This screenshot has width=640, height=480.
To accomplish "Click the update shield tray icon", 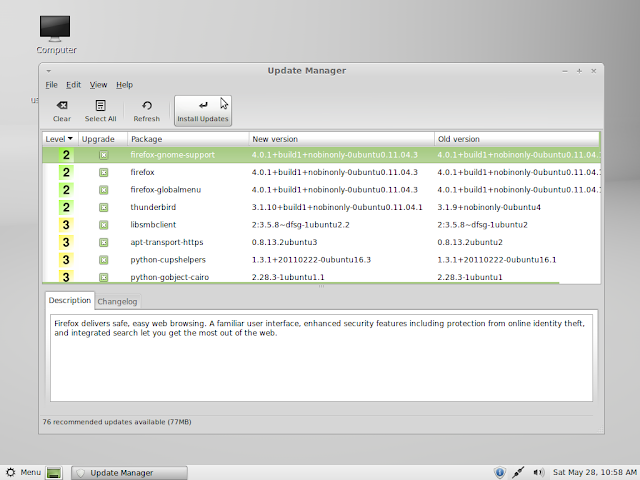I will pos(500,473).
